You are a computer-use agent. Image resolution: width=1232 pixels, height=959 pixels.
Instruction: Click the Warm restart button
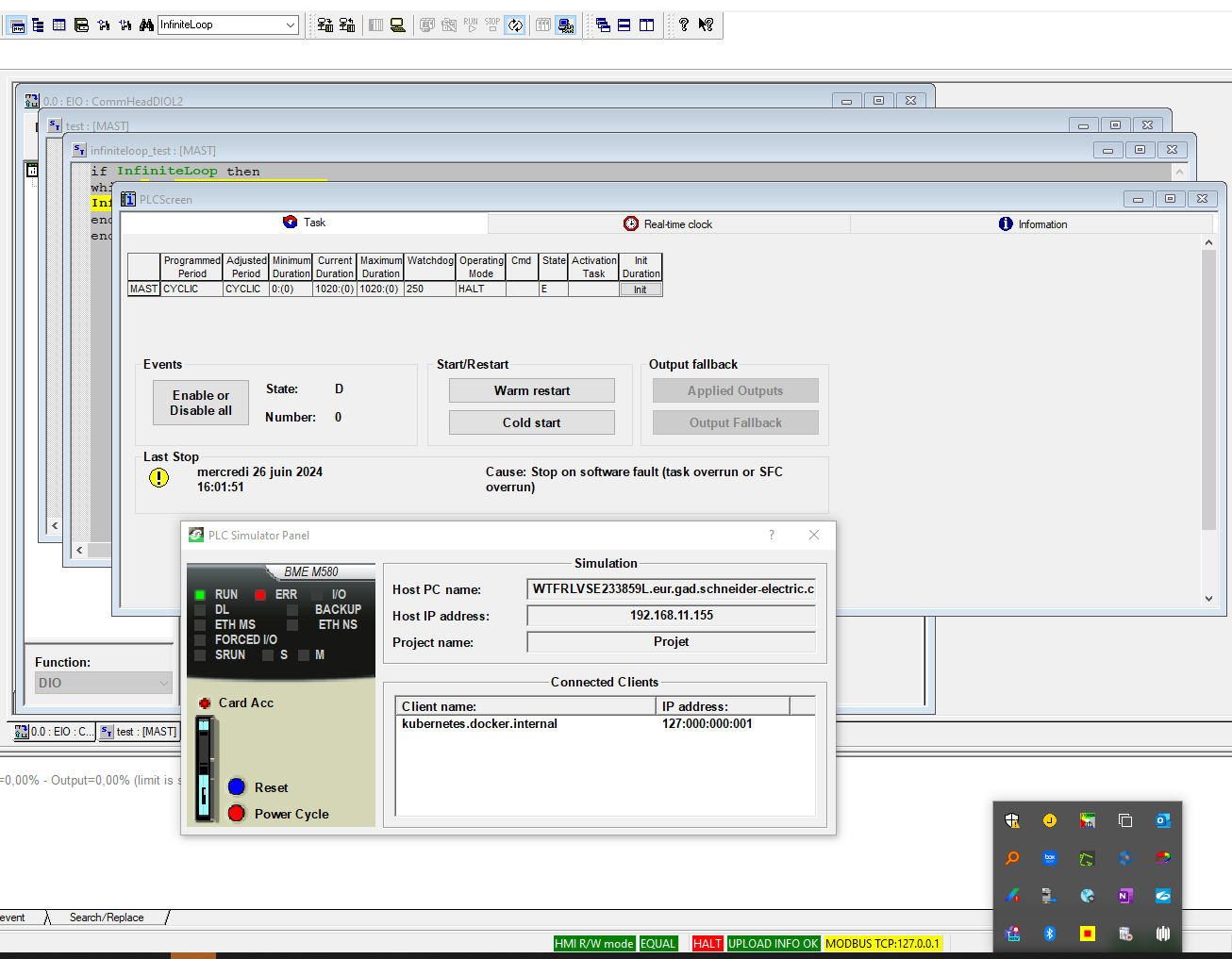[x=532, y=390]
